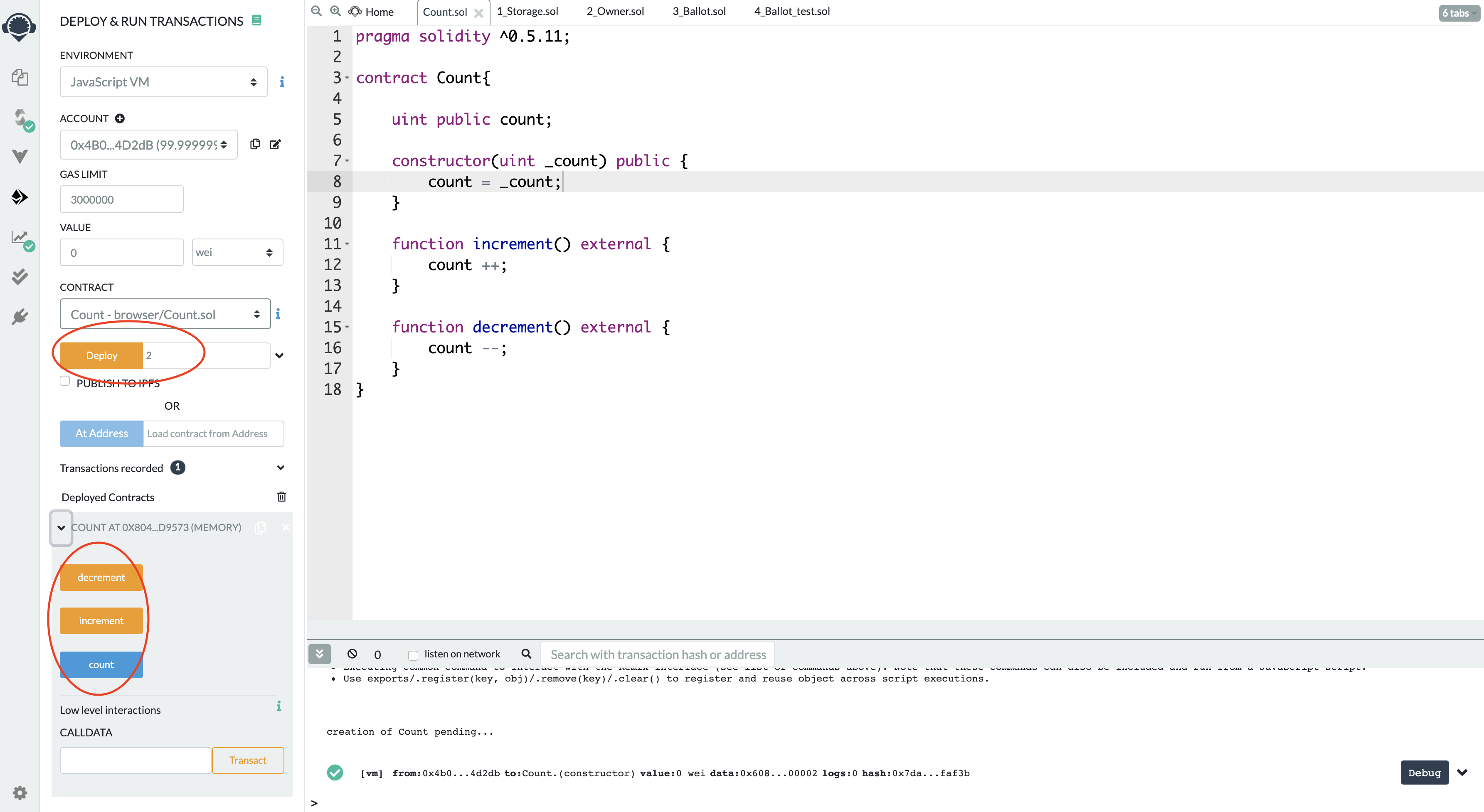Copy account address to clipboard
1484x812 pixels.
(x=255, y=144)
